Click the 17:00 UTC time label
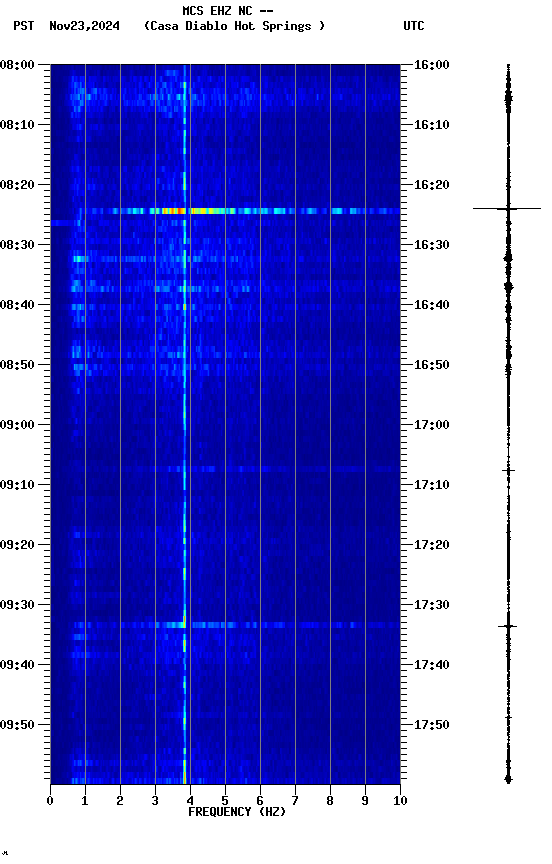The width and height of the screenshot is (552, 864). click(431, 425)
